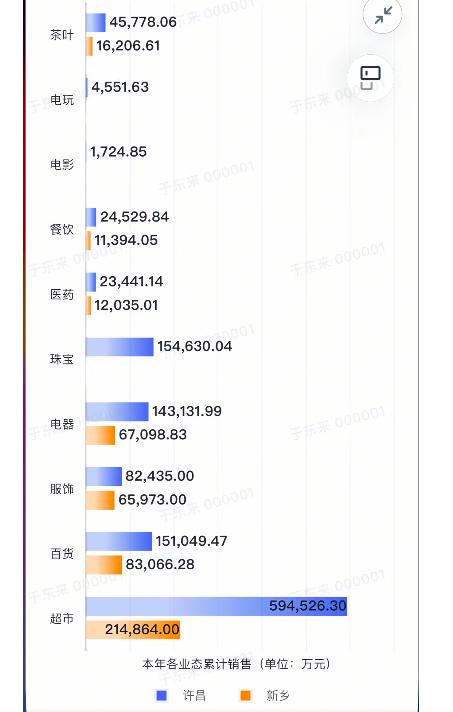453x712 pixels.
Task: Click the 百货 blue bar 151,049.47
Action: tap(119, 541)
